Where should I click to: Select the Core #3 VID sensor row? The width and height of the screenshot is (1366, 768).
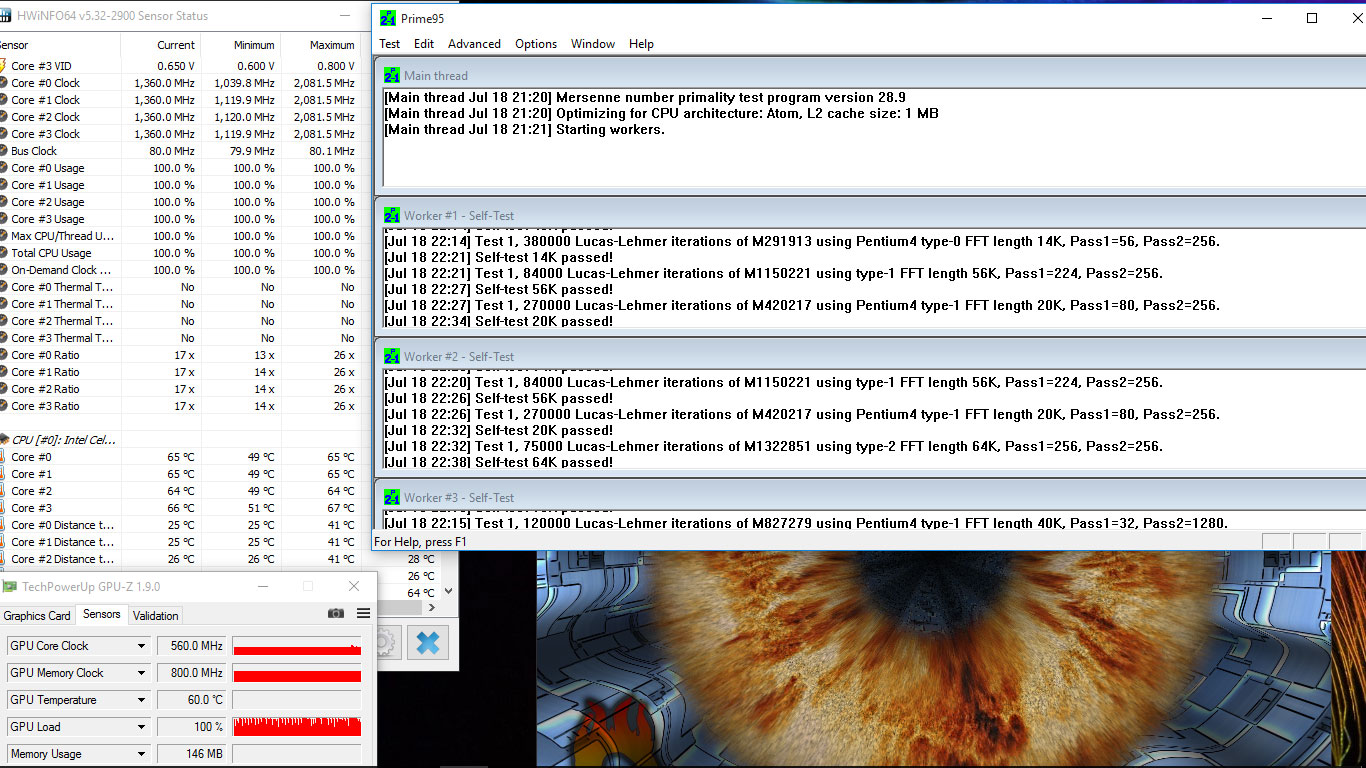coord(180,66)
